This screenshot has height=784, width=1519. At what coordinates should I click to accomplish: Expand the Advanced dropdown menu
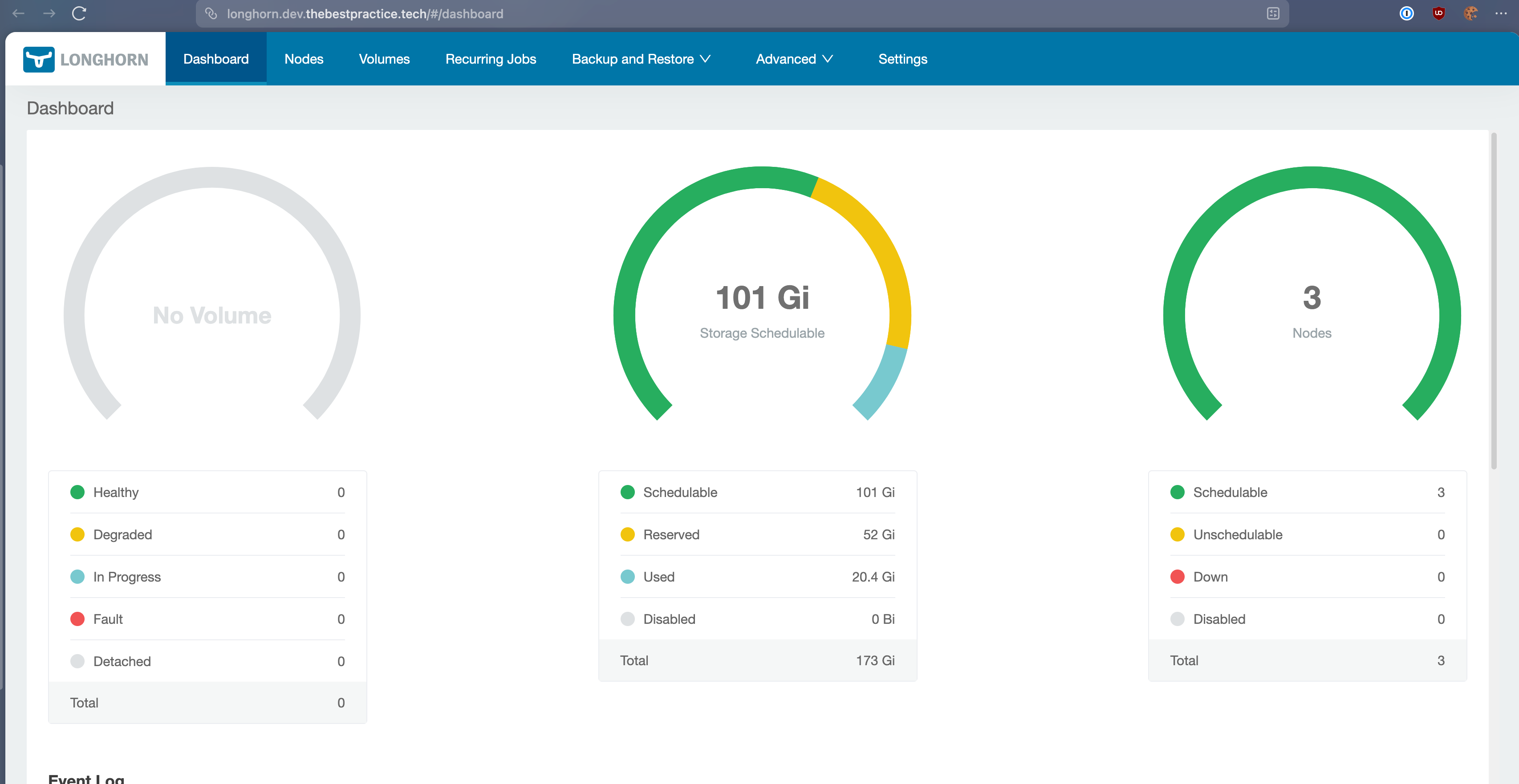pos(794,59)
